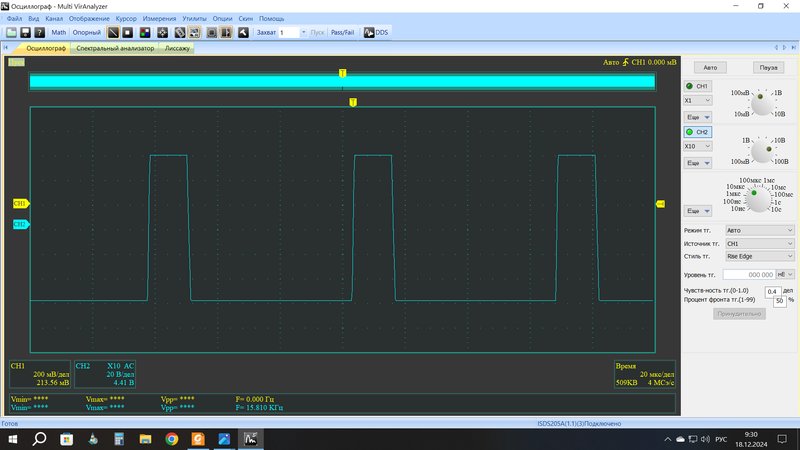Click the Авто button in side panel
800x450 pixels.
(710, 67)
